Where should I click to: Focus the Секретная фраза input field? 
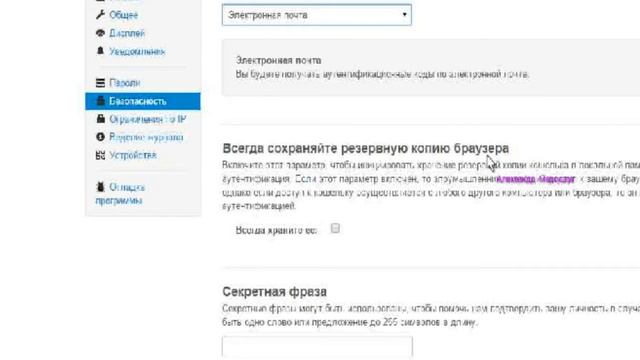317,348
